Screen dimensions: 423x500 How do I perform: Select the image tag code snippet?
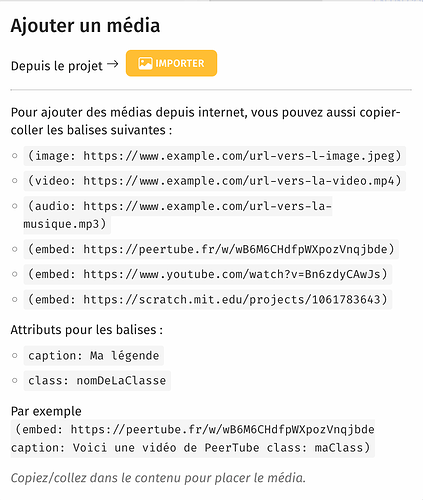tap(215, 156)
